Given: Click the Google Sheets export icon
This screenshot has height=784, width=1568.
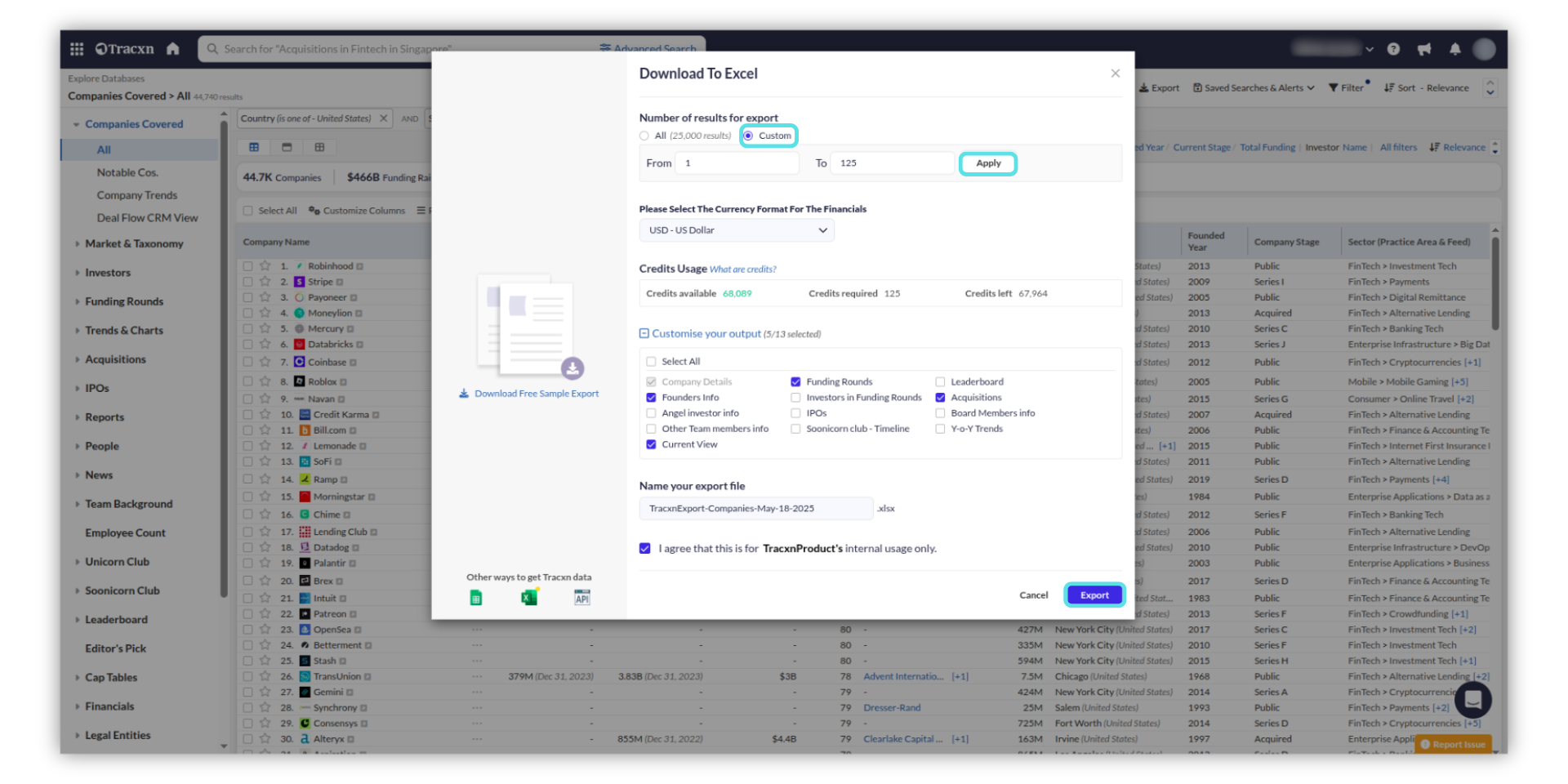Looking at the screenshot, I should point(476,598).
